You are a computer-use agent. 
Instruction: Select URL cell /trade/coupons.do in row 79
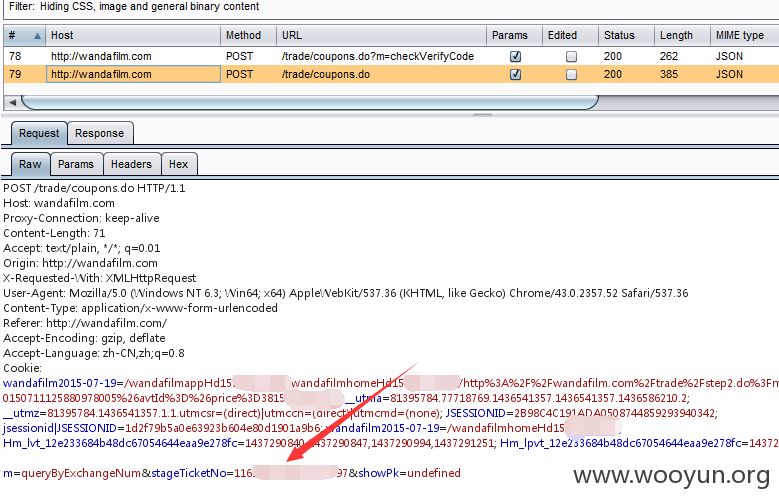click(326, 75)
